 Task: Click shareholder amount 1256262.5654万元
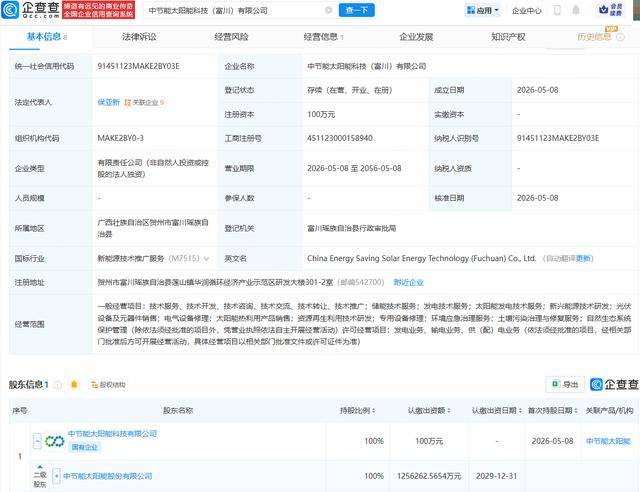429,476
